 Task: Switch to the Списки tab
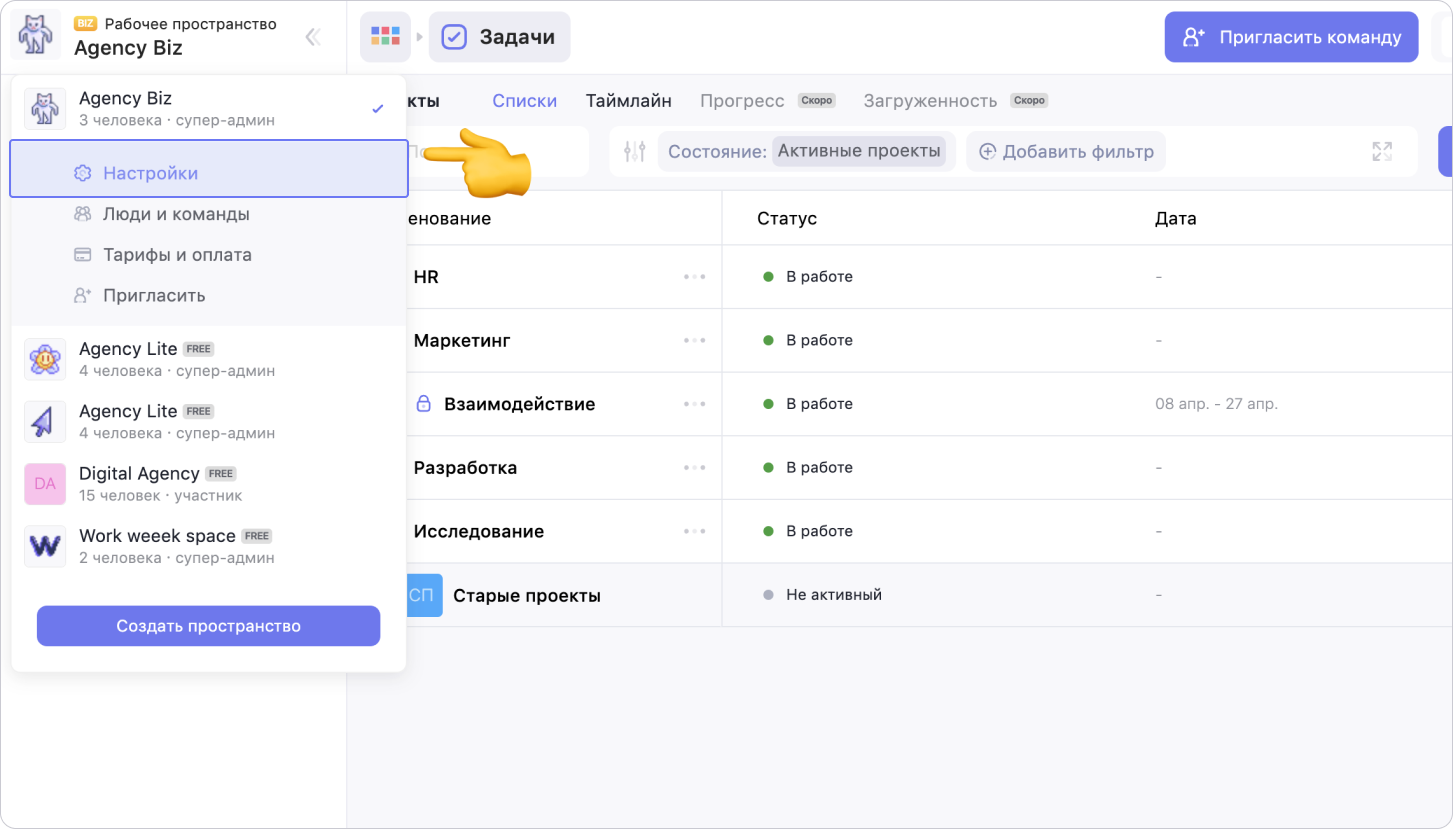tap(524, 101)
